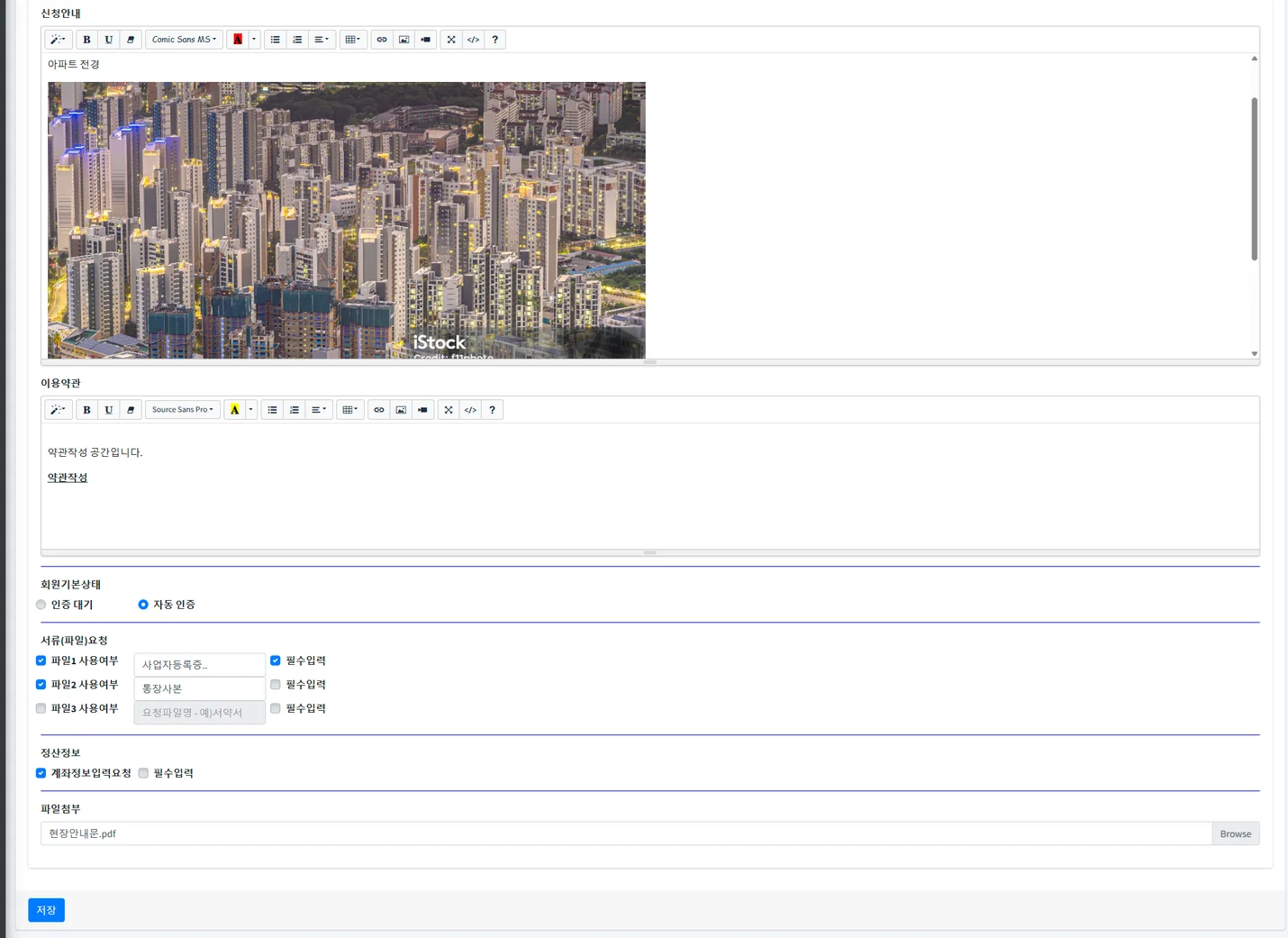Screen dimensions: 1288x938
Task: Toggle 필수입력 checkbox for 파일3 row
Action: 276,708
